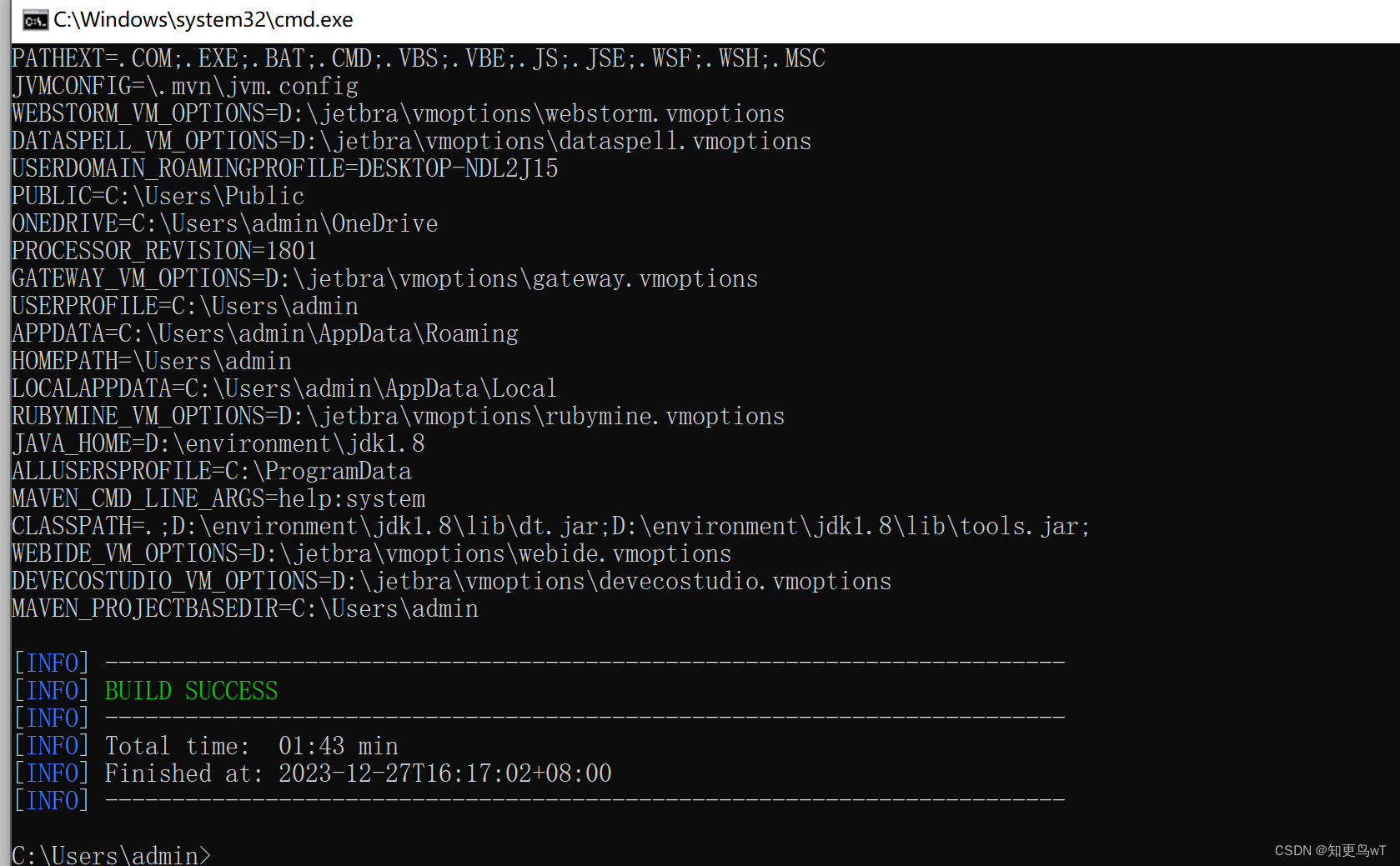Click the ONEDRIVE variable line
Viewport: 1400px width, 866px height.
224,223
